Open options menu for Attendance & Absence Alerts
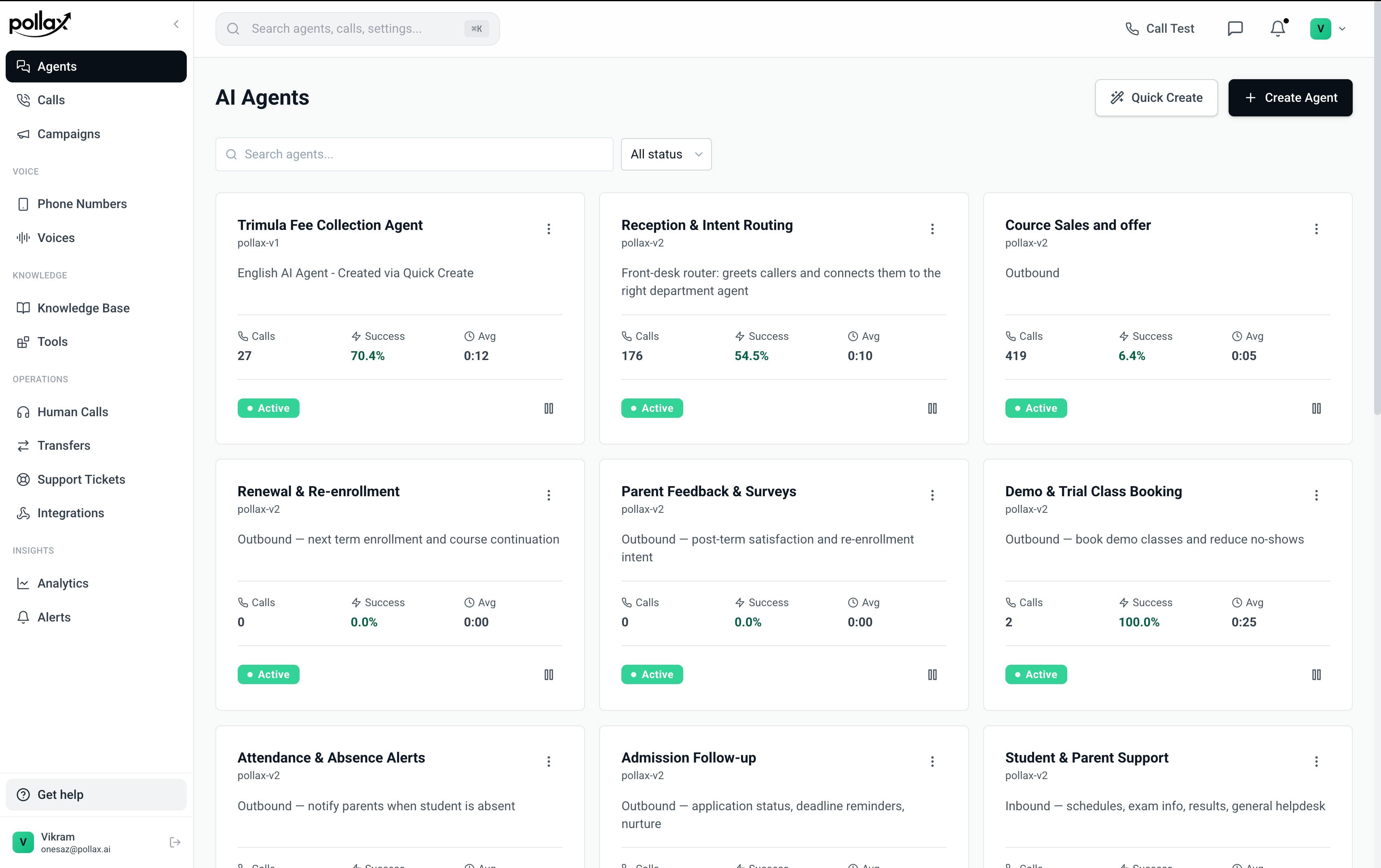The width and height of the screenshot is (1381, 868). click(548, 761)
